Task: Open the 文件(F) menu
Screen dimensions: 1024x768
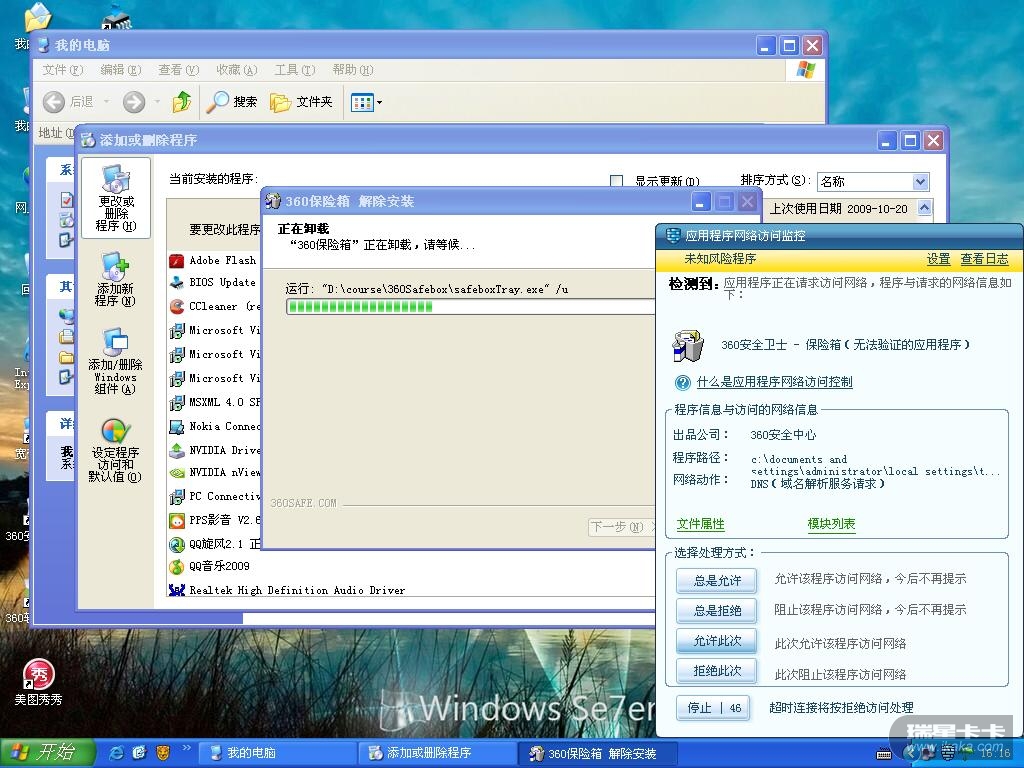Action: (x=63, y=70)
